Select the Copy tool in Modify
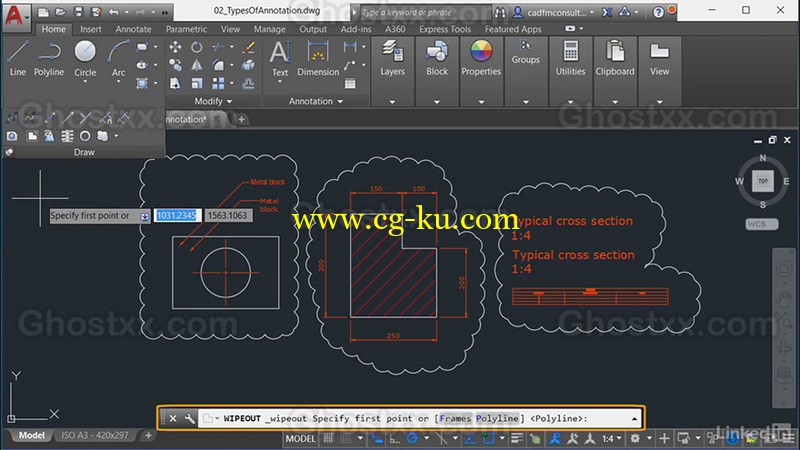Viewport: 800px width, 450px height. click(175, 65)
